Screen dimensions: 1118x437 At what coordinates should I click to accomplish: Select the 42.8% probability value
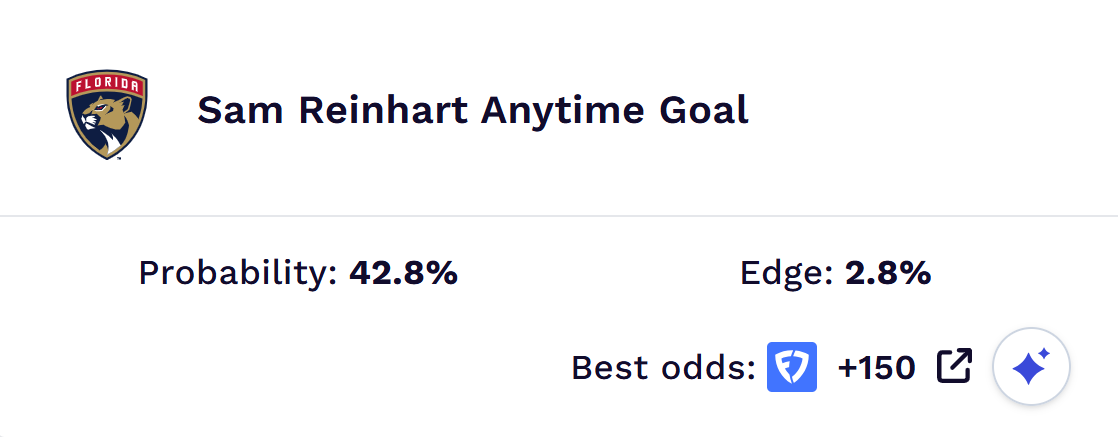tap(403, 273)
